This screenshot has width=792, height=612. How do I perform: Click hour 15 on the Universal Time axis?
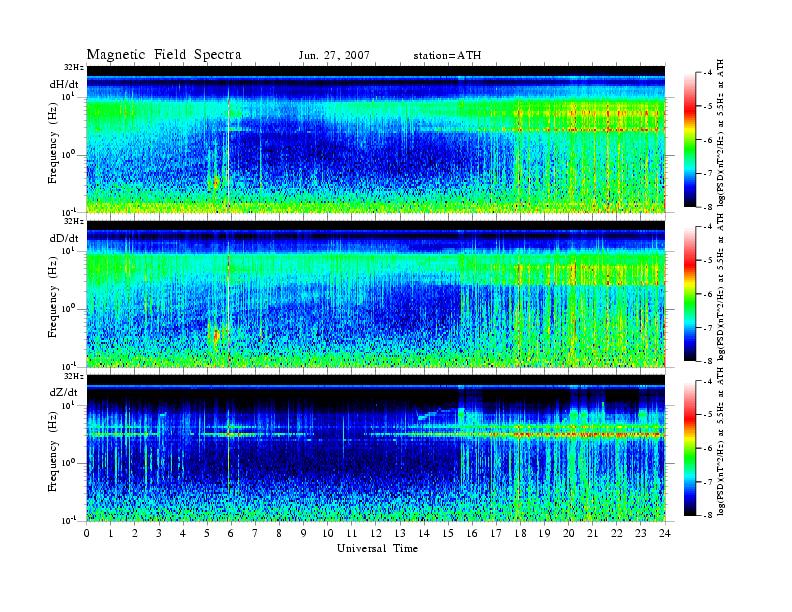click(448, 533)
